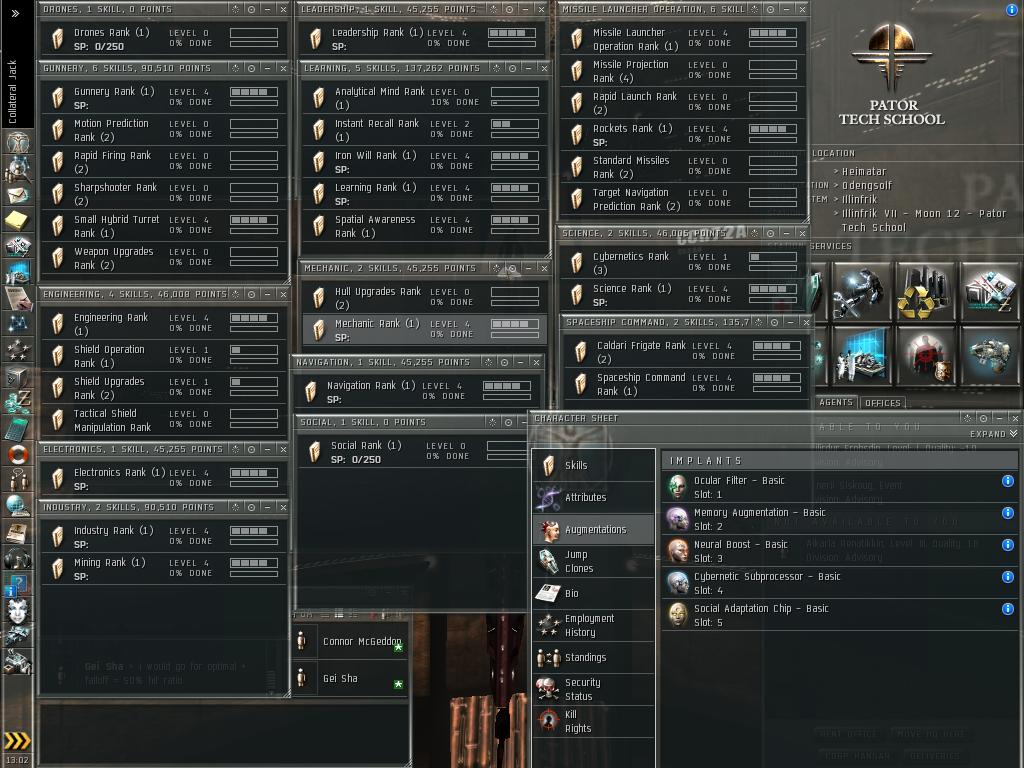Open the yellow notepad icon in sidebar
1024x768 pixels.
17,220
